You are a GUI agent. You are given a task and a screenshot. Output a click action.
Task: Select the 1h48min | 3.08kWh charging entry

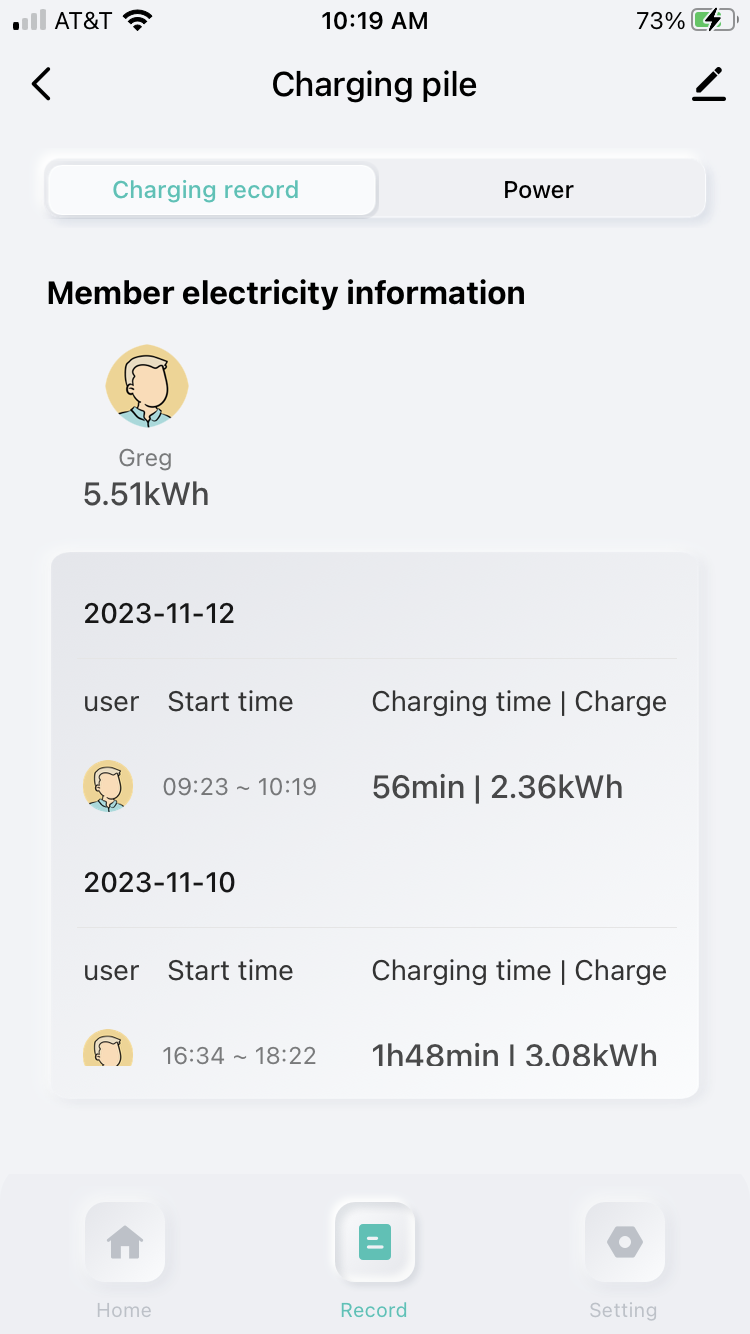pos(514,1055)
